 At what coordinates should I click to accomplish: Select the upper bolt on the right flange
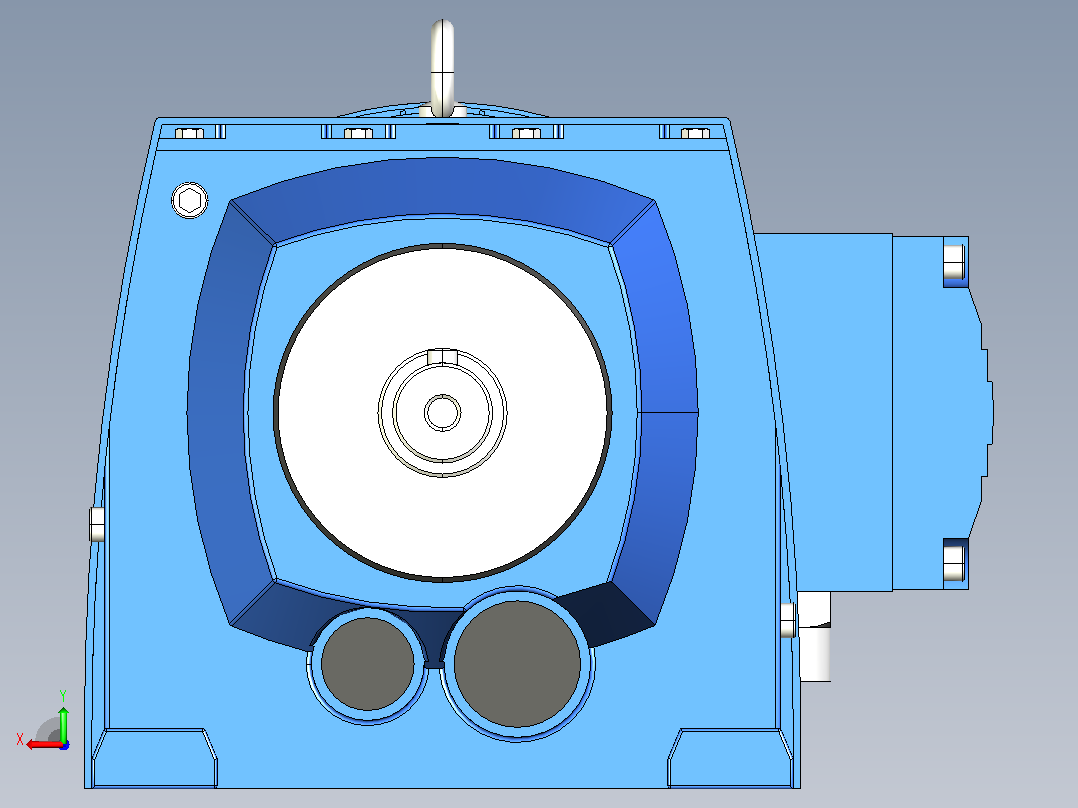(x=954, y=262)
